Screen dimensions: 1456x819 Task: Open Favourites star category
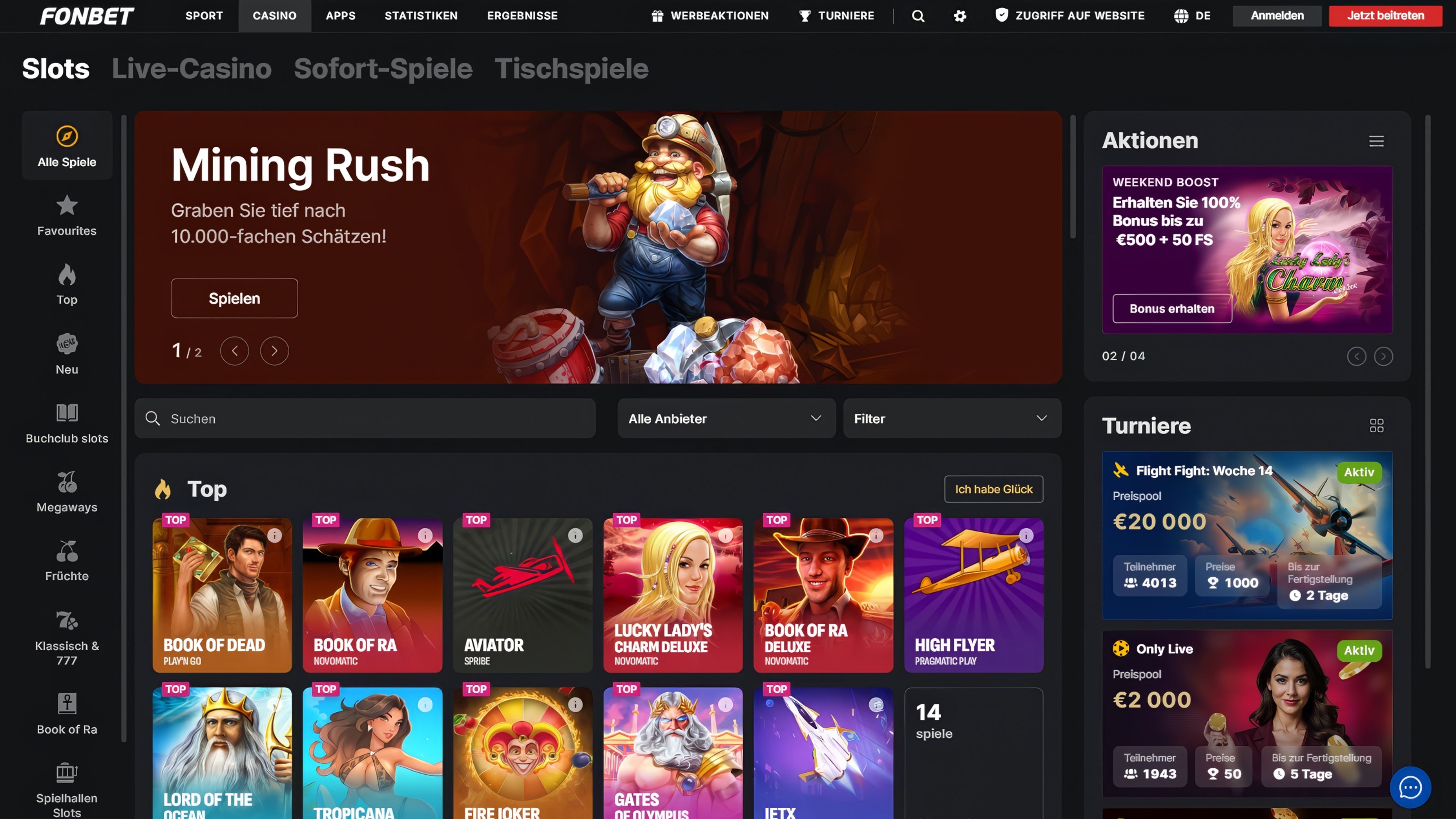pos(67,215)
